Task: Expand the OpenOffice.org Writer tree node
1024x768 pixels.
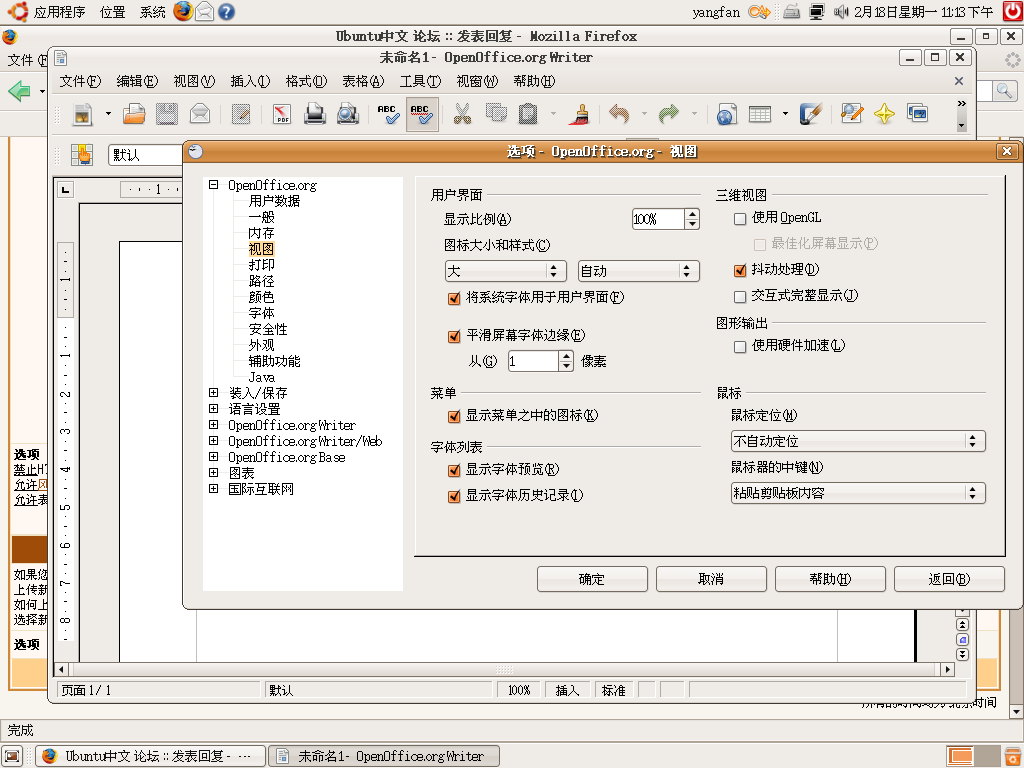Action: pyautogui.click(x=213, y=424)
